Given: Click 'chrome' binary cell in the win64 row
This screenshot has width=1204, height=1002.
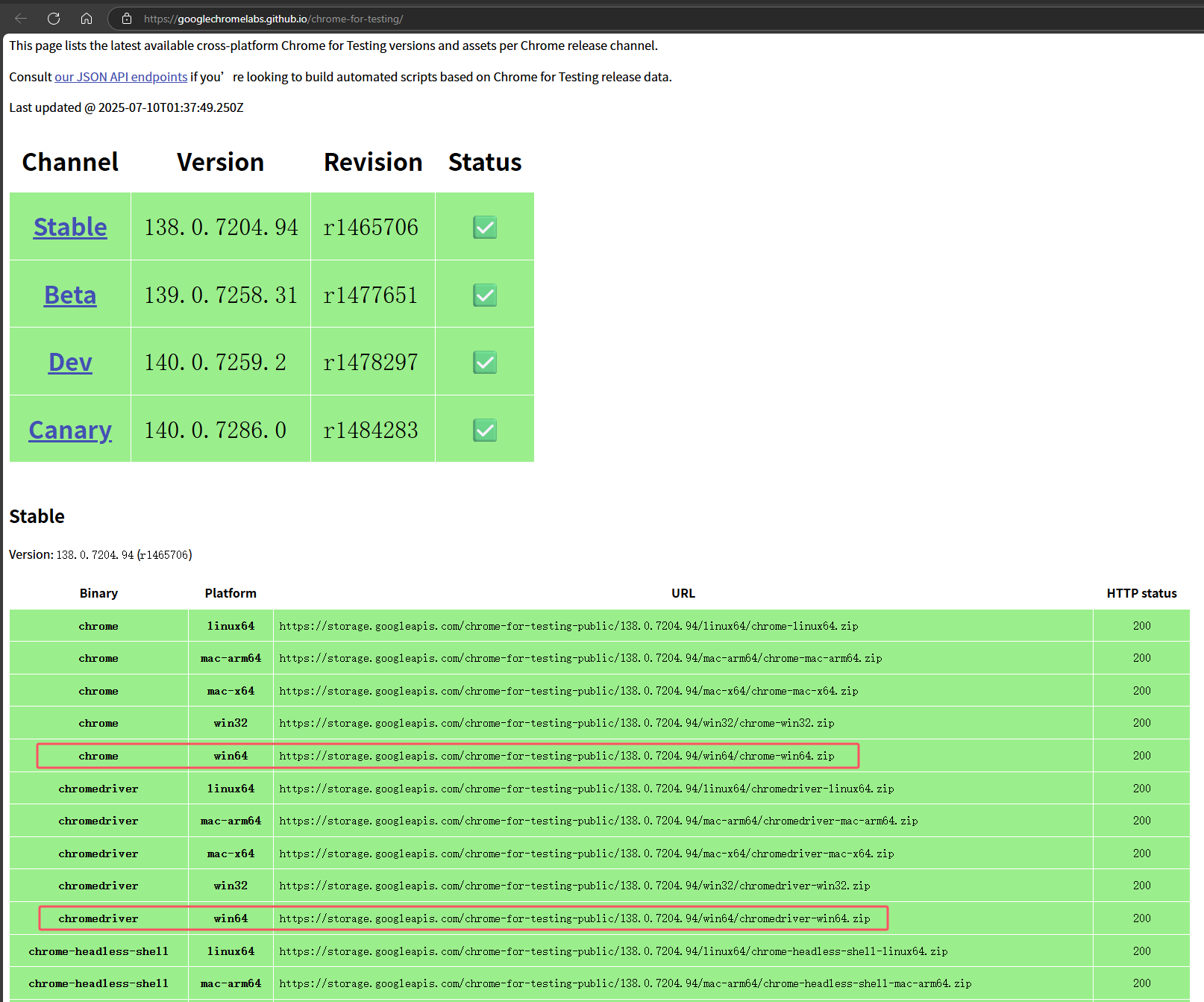Looking at the screenshot, I should [x=98, y=756].
